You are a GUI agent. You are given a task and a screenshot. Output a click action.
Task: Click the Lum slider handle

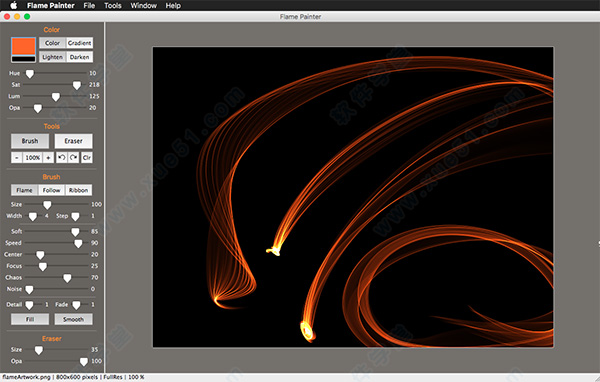[x=56, y=96]
